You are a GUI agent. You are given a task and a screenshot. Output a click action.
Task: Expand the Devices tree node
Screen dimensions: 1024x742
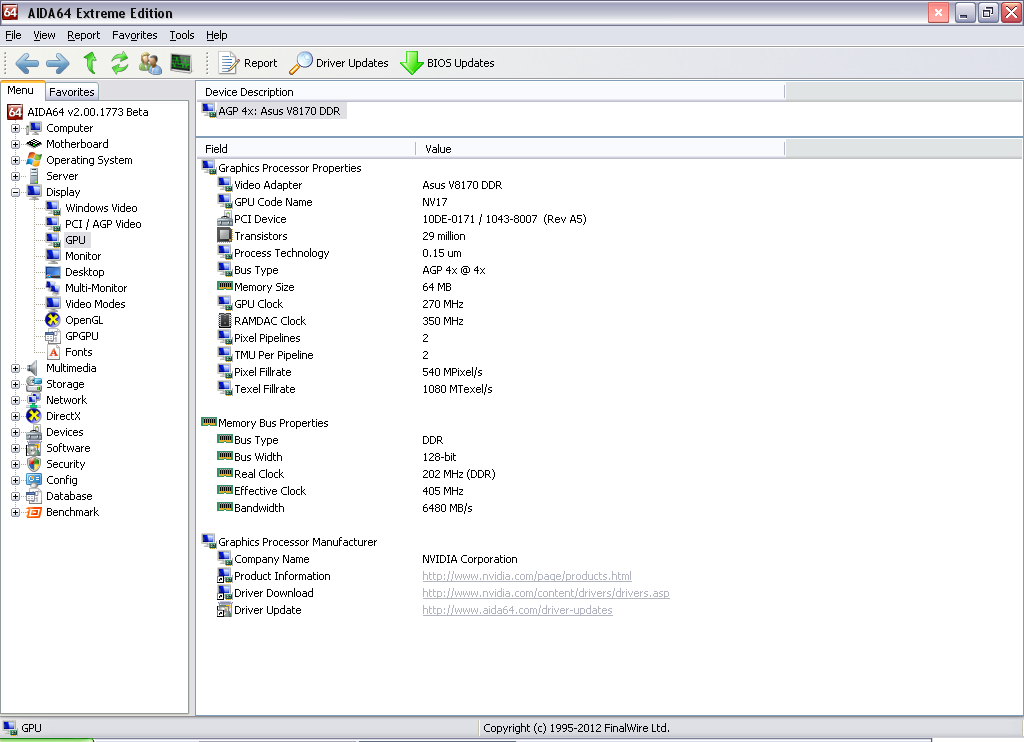[16, 432]
